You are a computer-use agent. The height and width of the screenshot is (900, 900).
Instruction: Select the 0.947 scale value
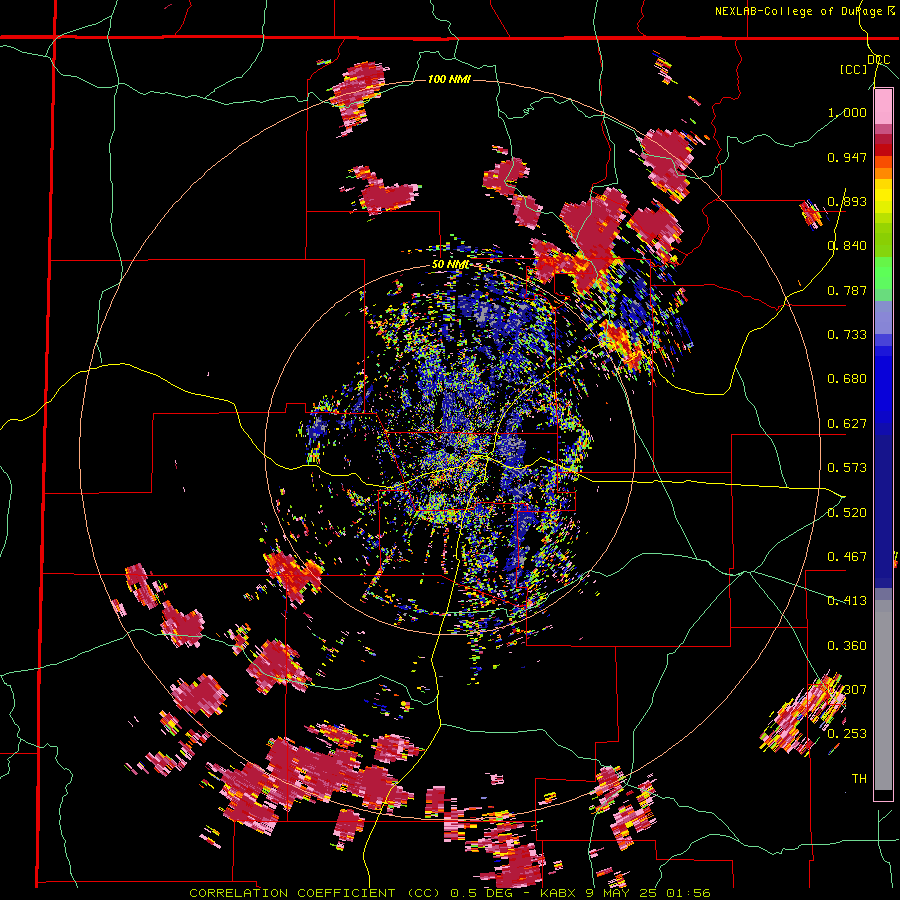click(x=847, y=157)
